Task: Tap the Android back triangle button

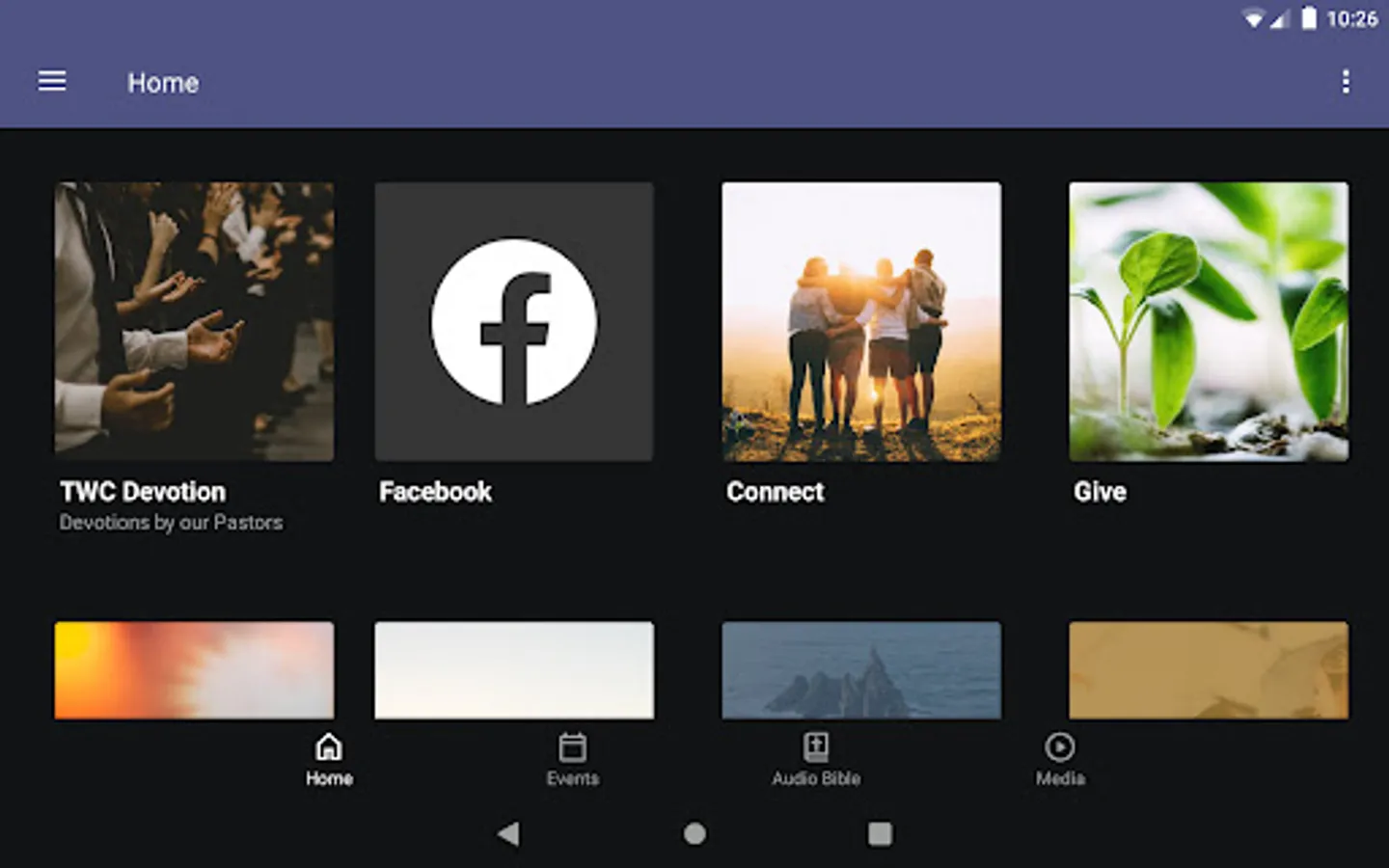Action: point(508,833)
